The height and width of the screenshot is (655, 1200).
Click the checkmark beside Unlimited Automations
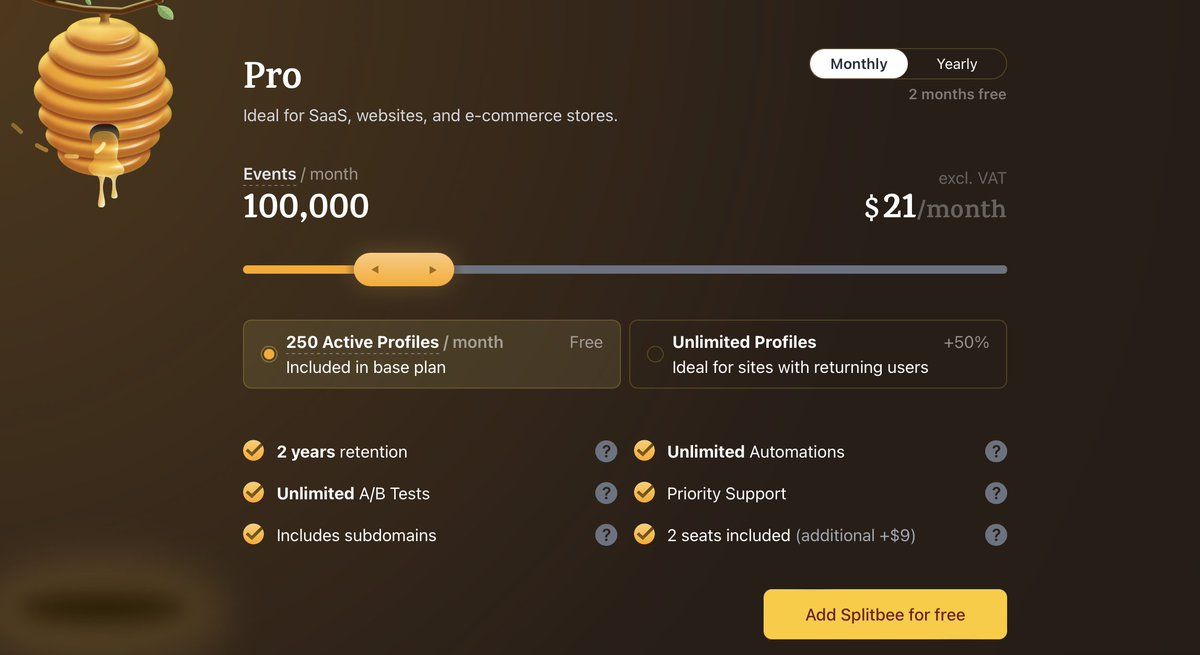coord(644,452)
